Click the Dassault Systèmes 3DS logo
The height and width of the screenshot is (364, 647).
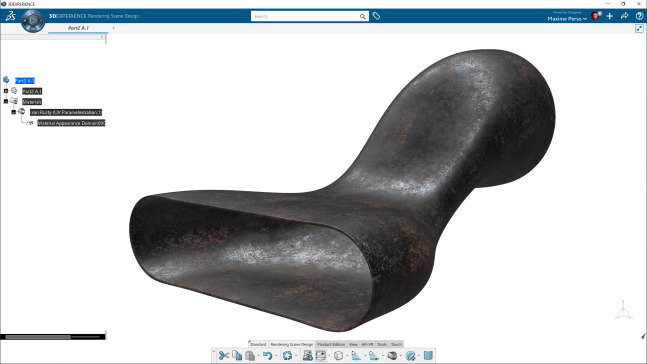[10, 16]
